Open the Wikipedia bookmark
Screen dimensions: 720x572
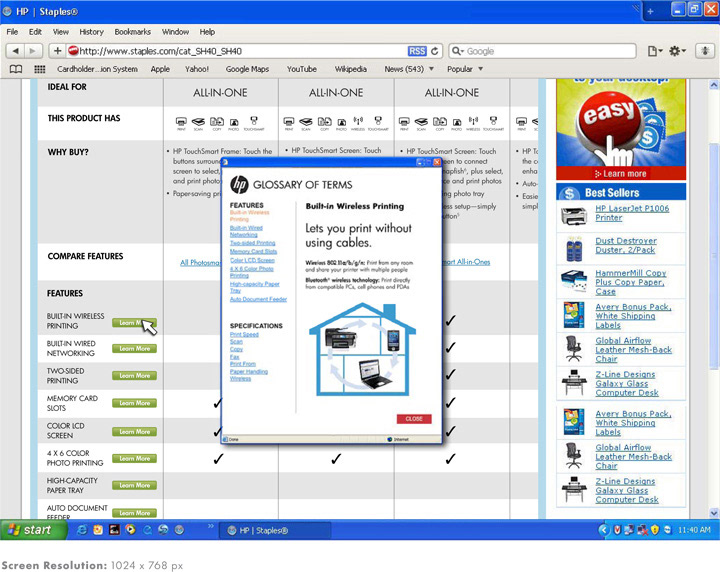[350, 69]
